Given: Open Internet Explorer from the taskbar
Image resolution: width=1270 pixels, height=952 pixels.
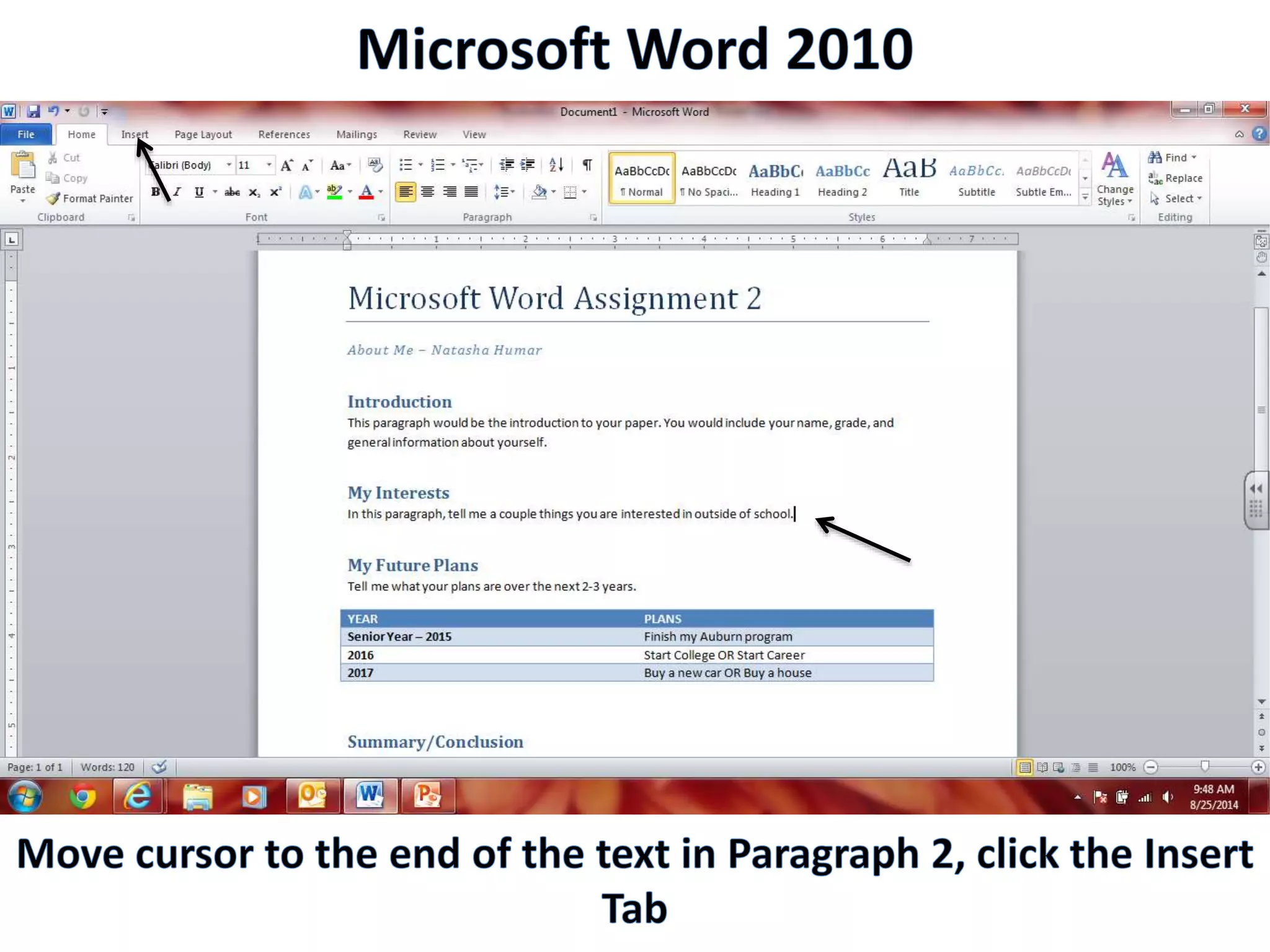Looking at the screenshot, I should [x=138, y=796].
